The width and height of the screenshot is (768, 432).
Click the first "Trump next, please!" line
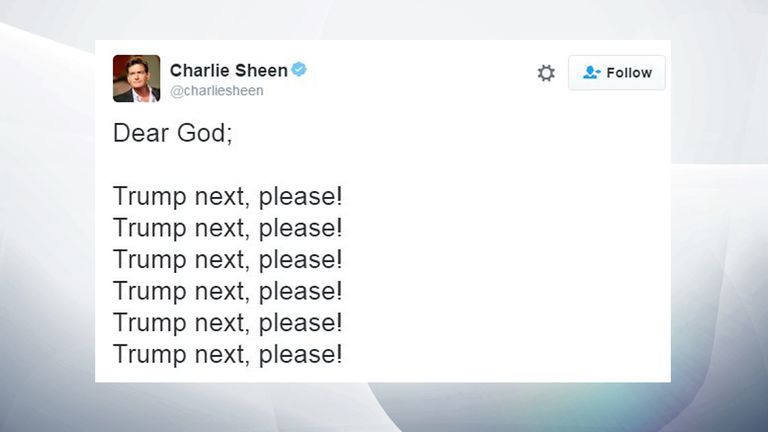(x=228, y=197)
